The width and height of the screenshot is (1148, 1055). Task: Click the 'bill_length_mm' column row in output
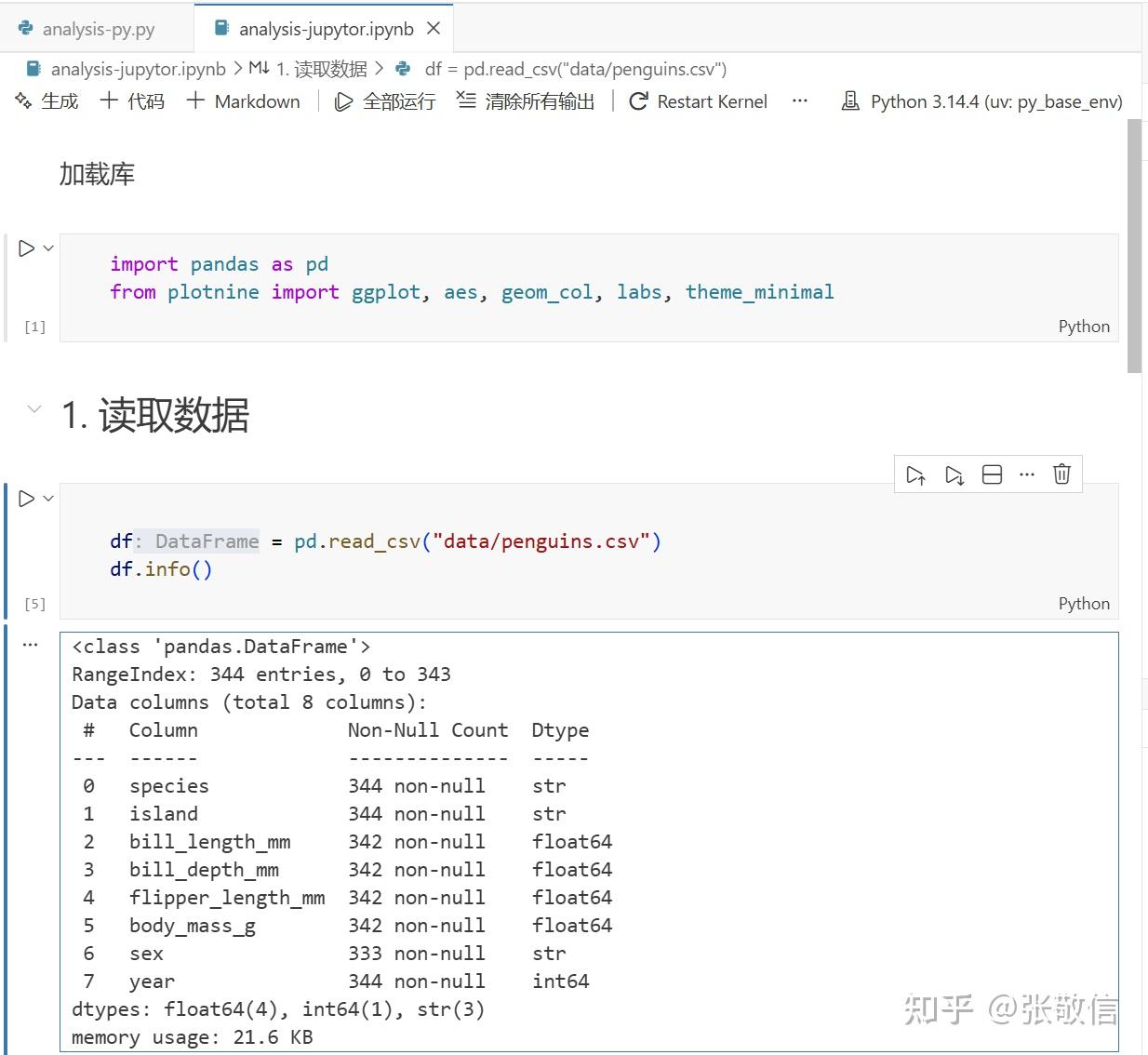342,842
